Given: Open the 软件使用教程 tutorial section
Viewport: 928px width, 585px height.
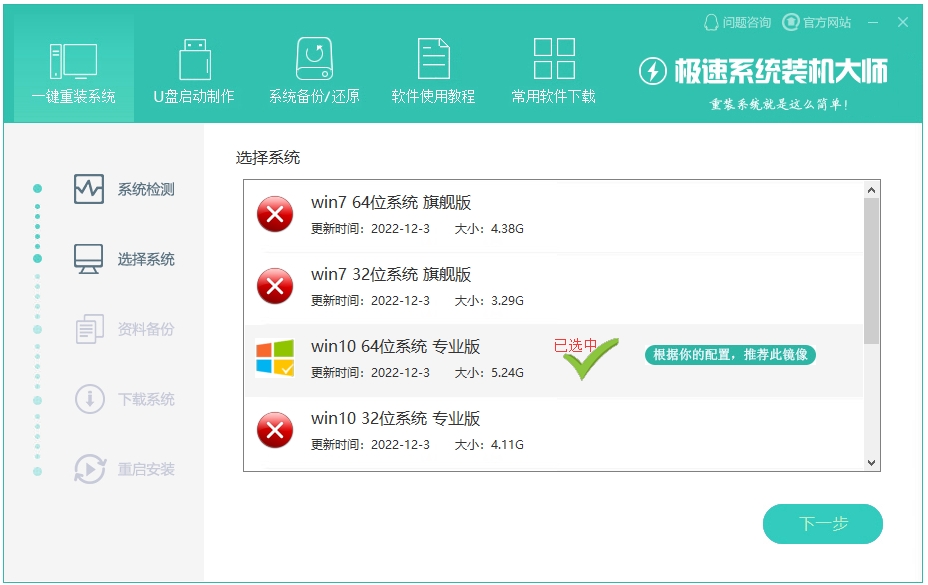Looking at the screenshot, I should (x=432, y=65).
